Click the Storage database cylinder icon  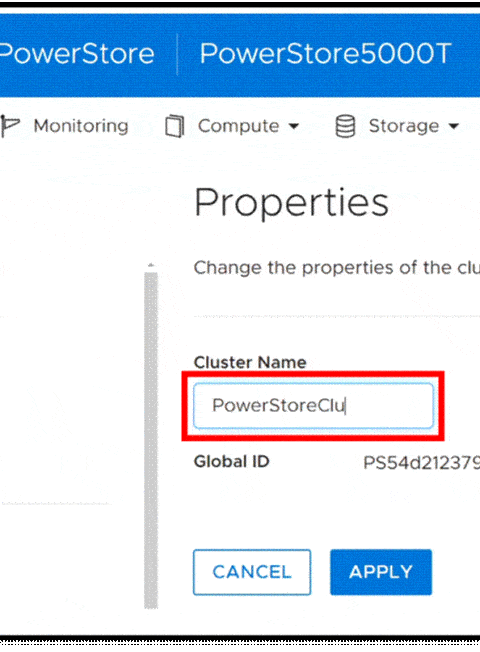[345, 126]
